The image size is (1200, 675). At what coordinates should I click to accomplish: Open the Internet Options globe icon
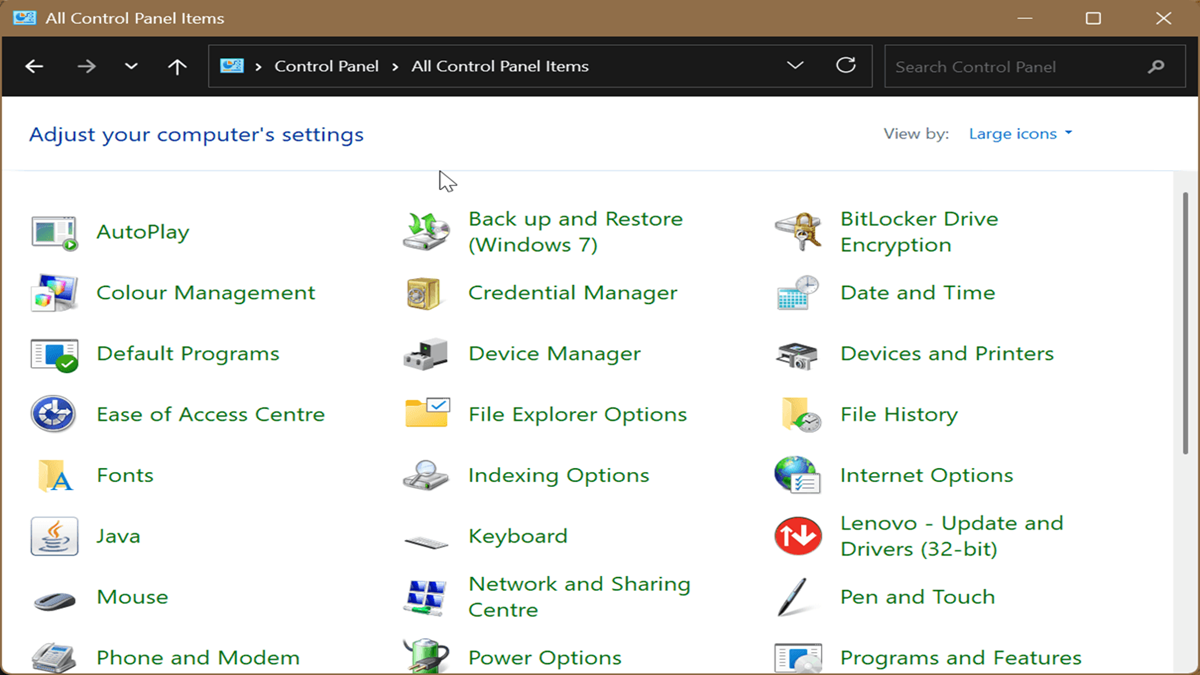pyautogui.click(x=798, y=475)
